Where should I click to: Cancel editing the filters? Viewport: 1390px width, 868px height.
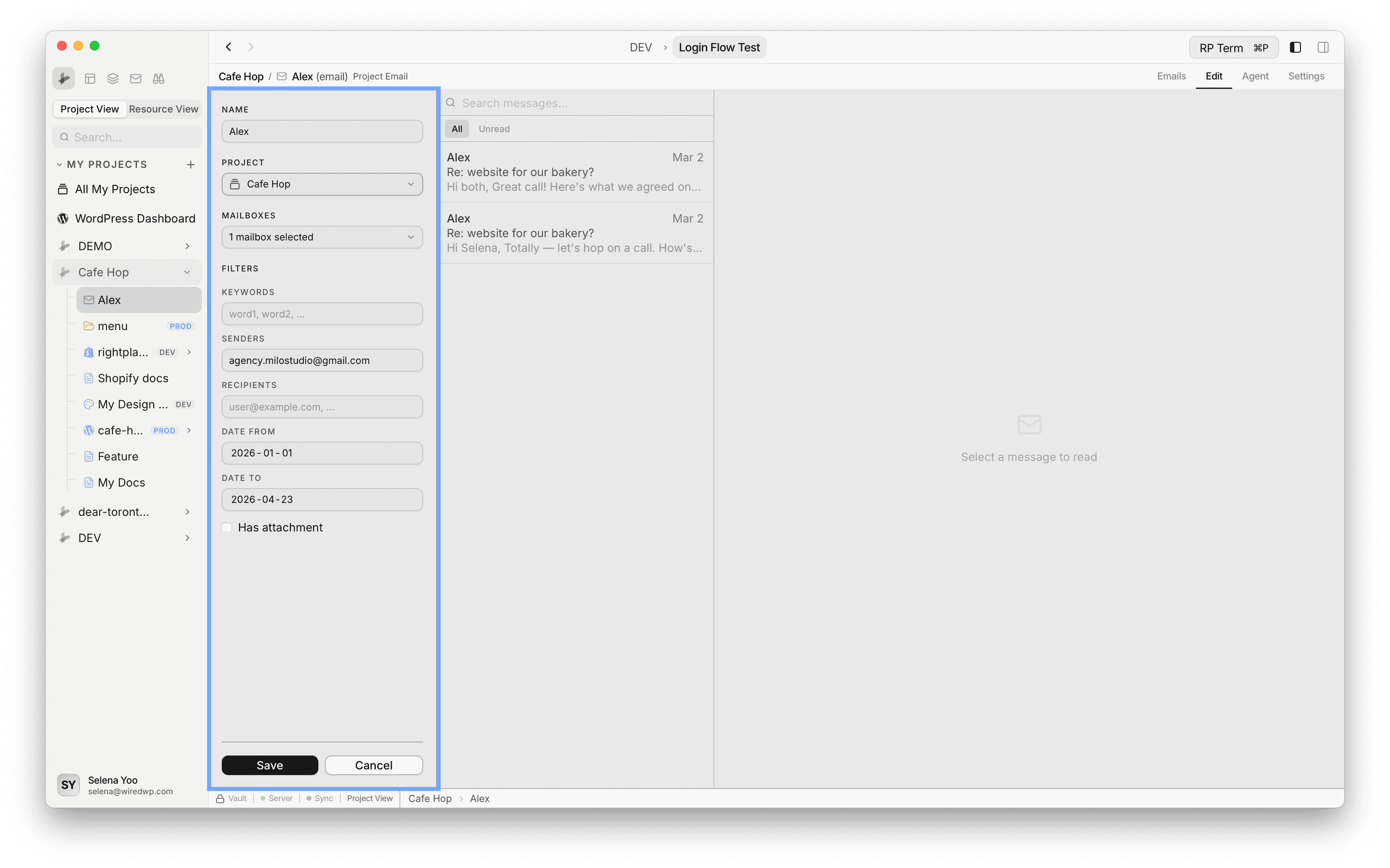tap(374, 765)
